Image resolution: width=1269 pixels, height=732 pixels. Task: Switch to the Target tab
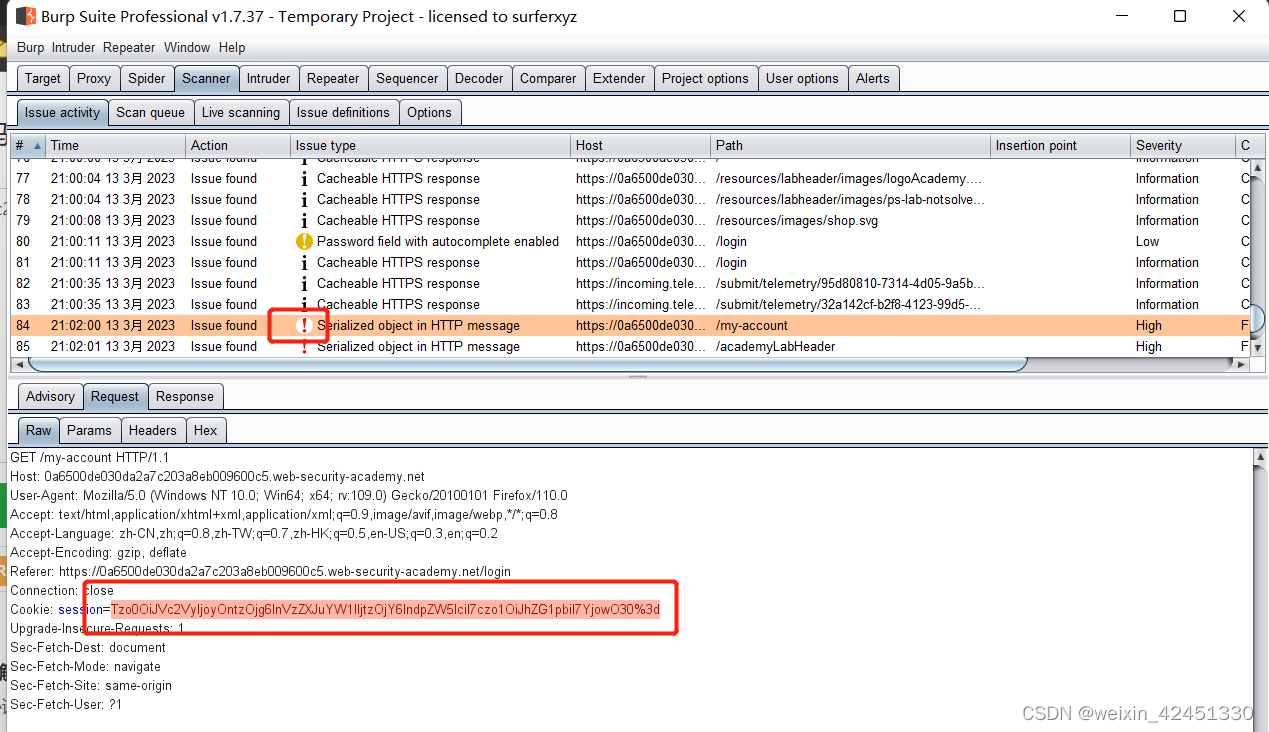pos(43,78)
